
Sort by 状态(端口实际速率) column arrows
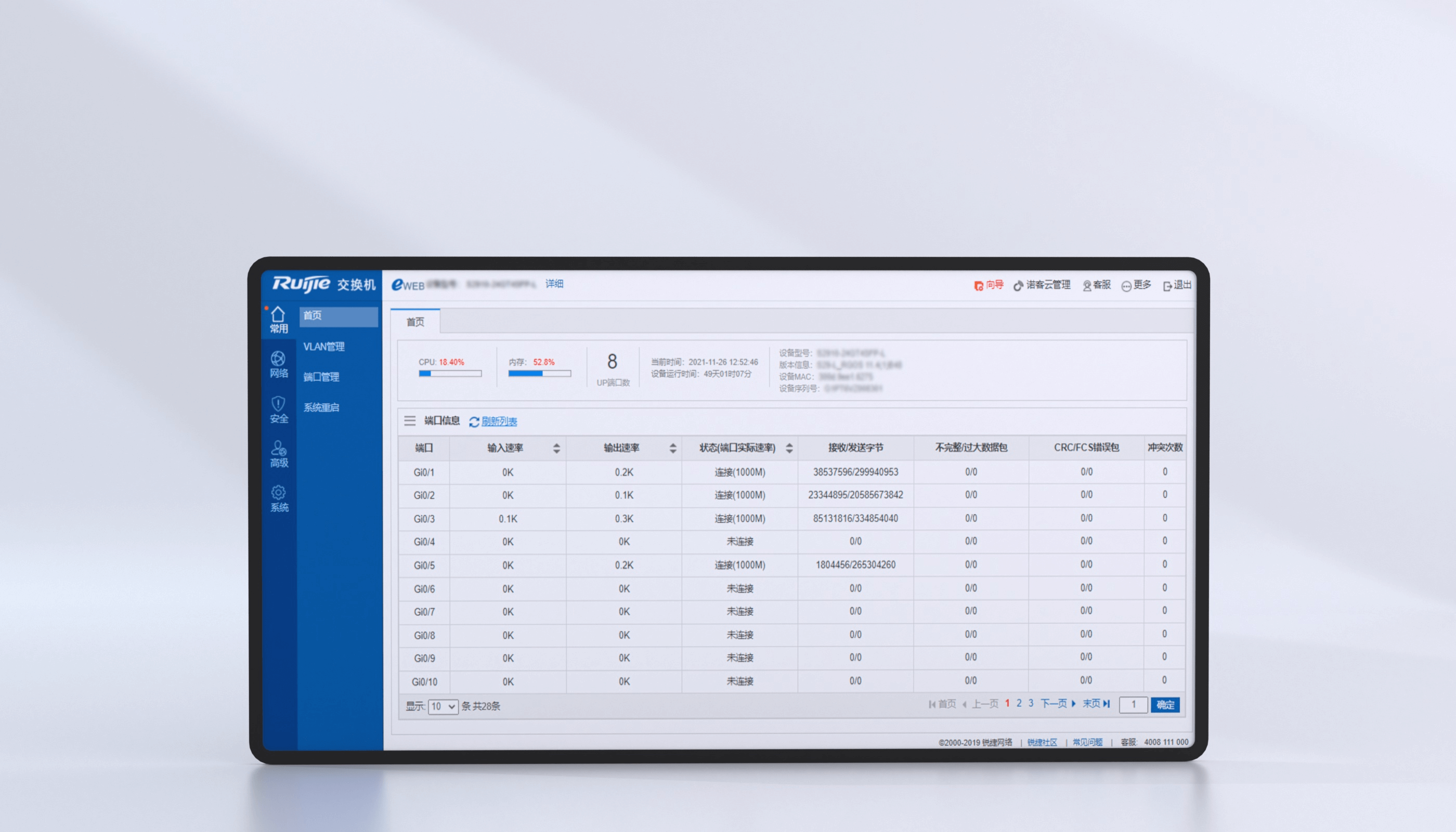(789, 448)
